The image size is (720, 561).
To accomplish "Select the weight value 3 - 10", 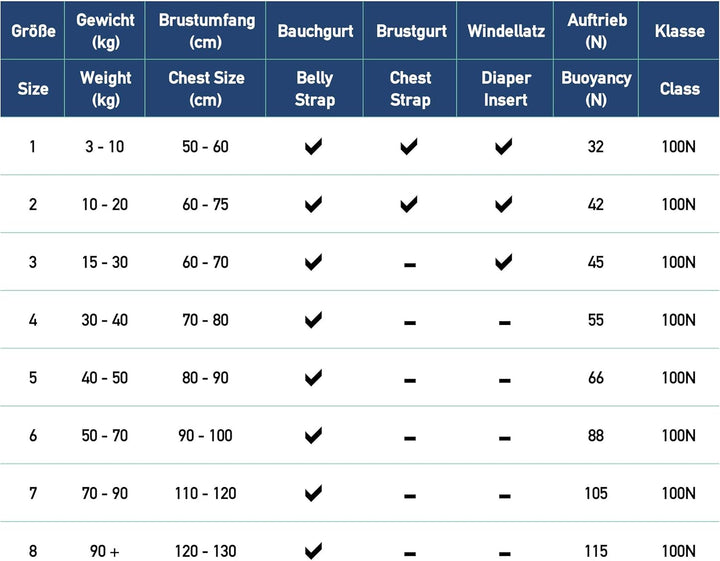I will 105,146.
